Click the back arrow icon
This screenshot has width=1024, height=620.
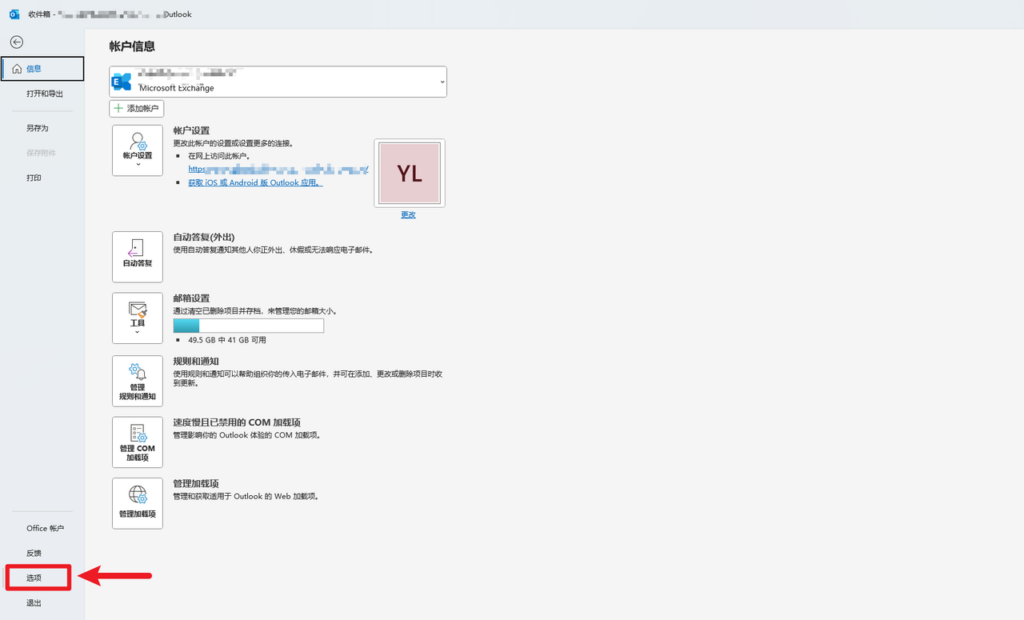(16, 42)
